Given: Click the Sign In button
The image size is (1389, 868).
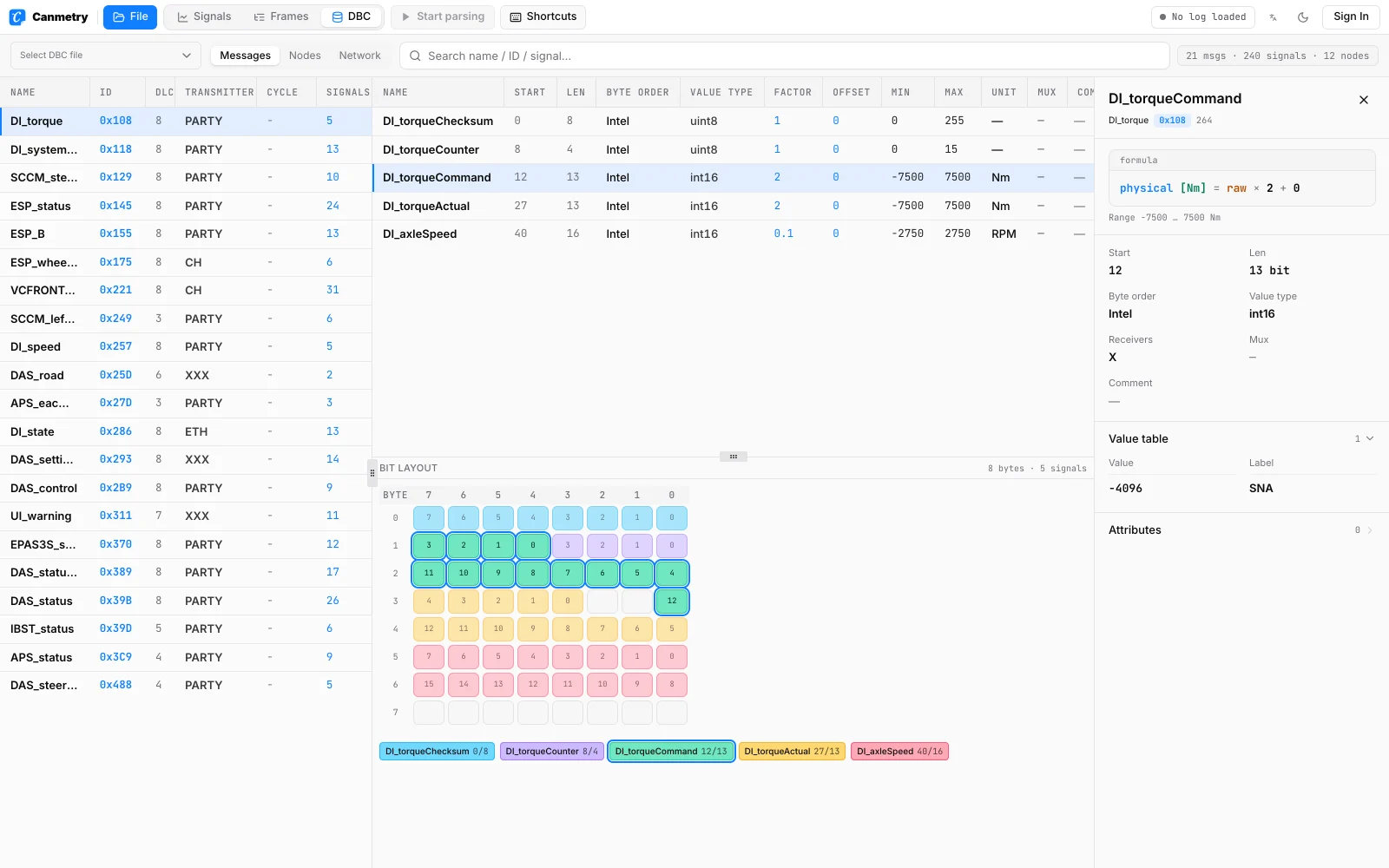Looking at the screenshot, I should [x=1351, y=17].
